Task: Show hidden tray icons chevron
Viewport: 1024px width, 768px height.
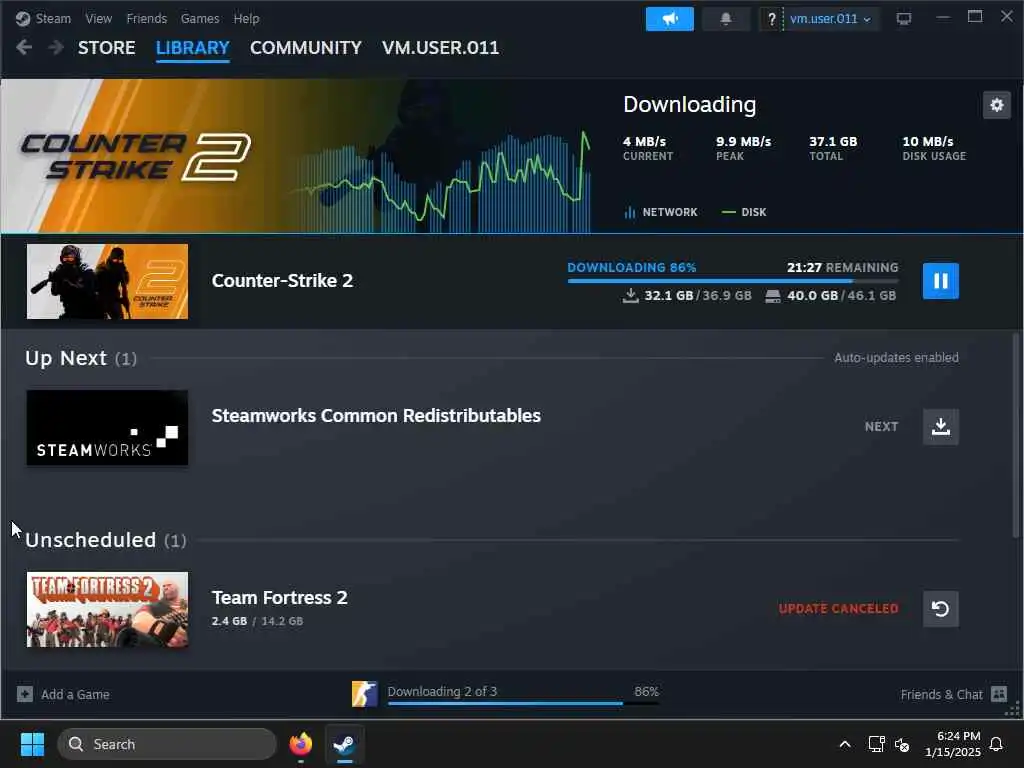Action: point(844,744)
